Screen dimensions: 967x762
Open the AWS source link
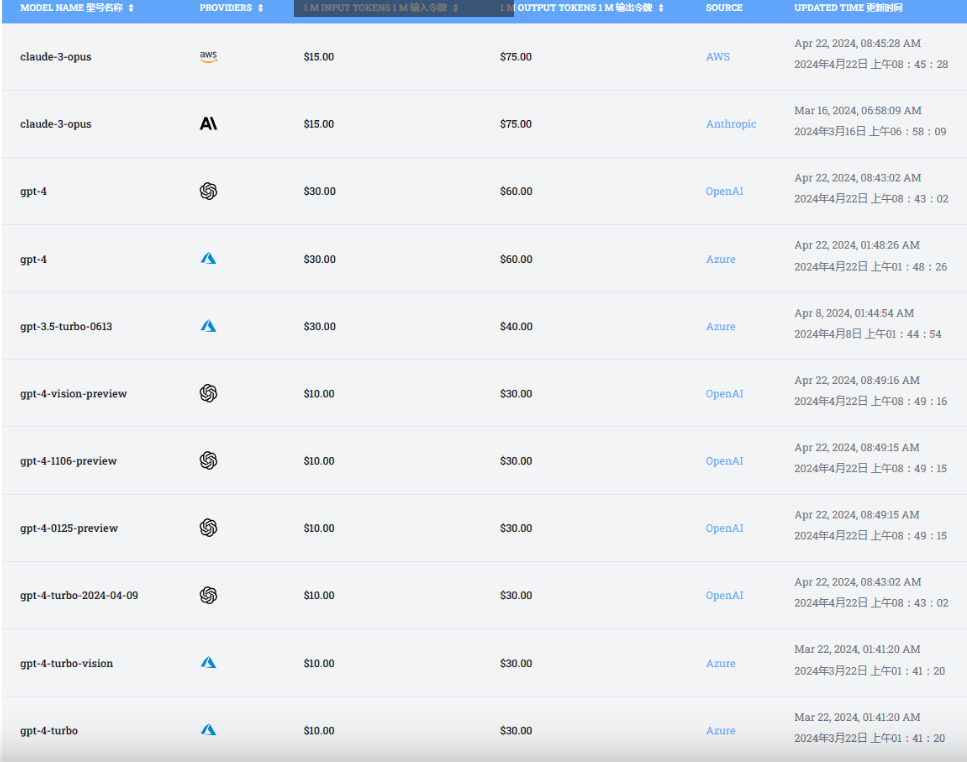coord(718,57)
